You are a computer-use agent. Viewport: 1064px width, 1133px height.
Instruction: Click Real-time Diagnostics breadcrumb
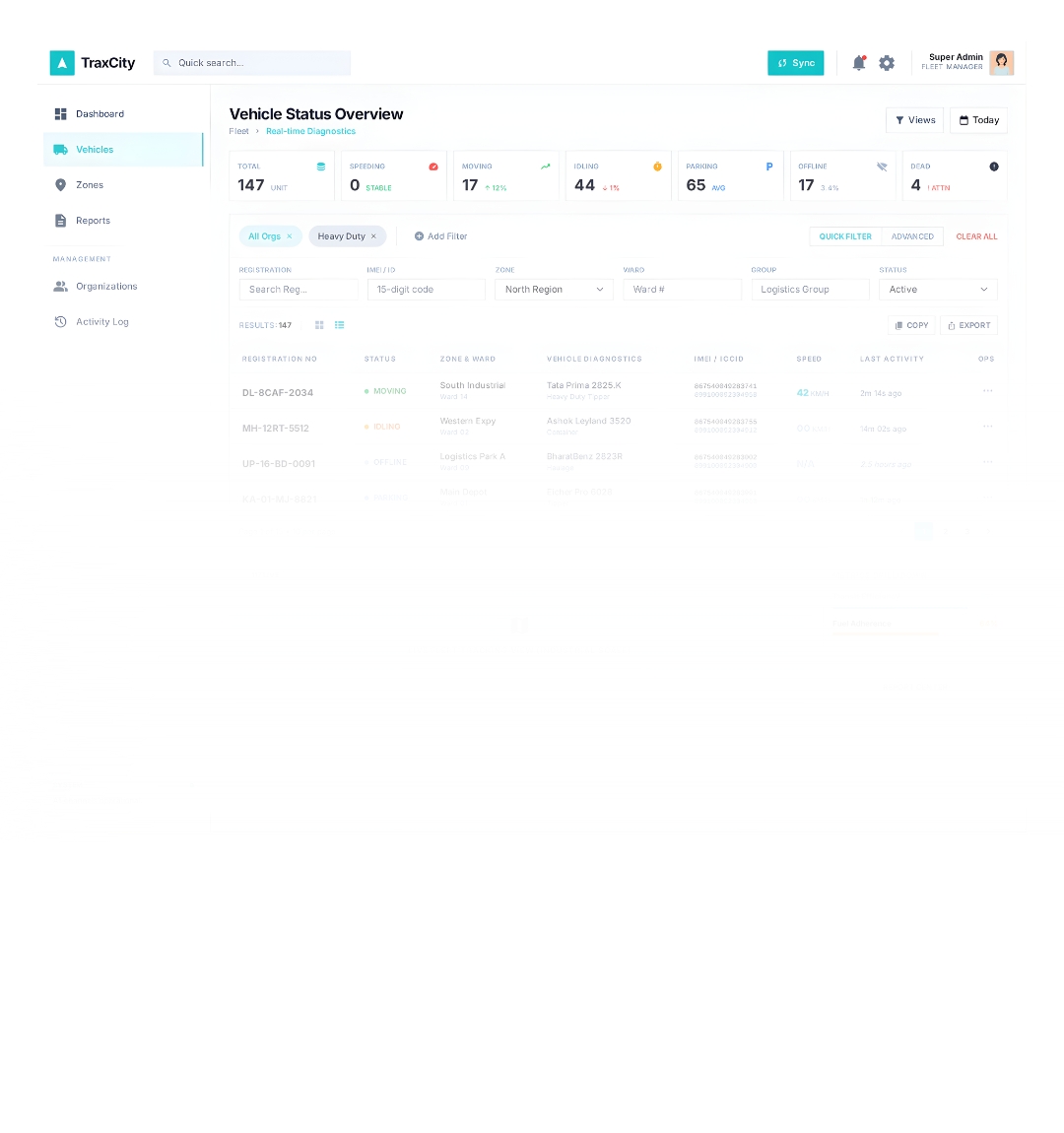[x=310, y=131]
